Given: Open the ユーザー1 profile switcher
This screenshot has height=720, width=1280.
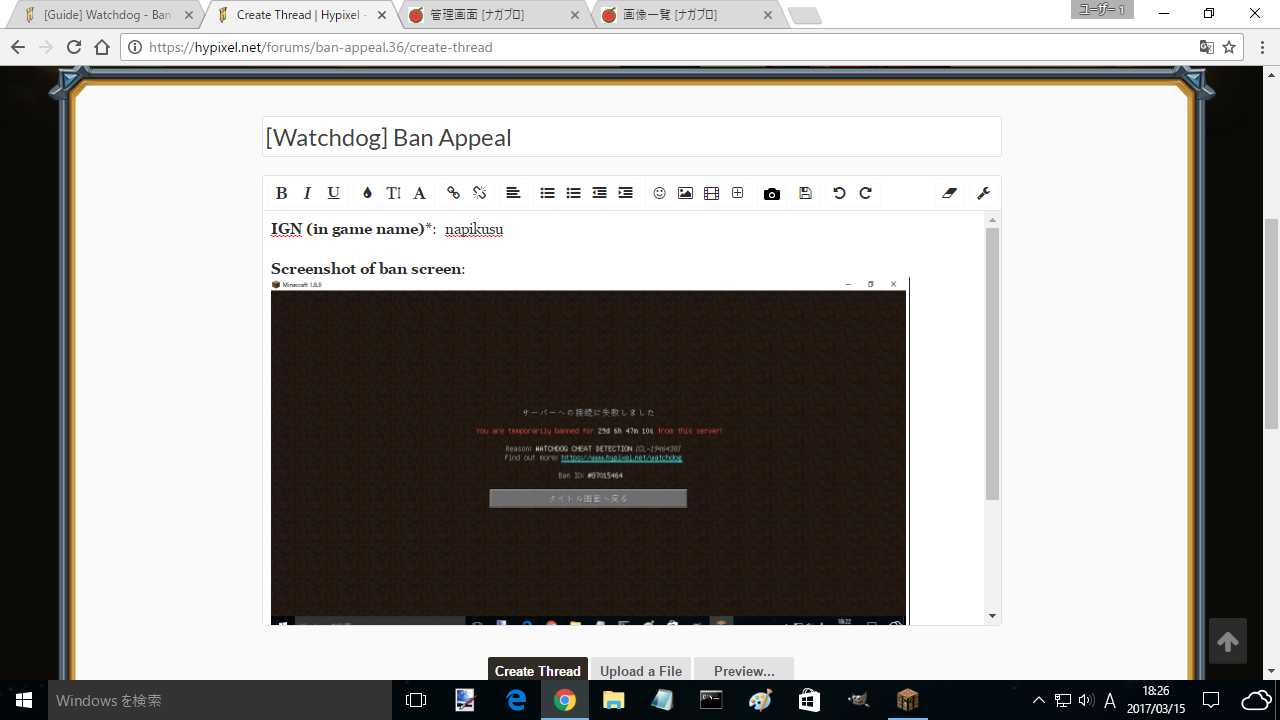Looking at the screenshot, I should [x=1103, y=10].
